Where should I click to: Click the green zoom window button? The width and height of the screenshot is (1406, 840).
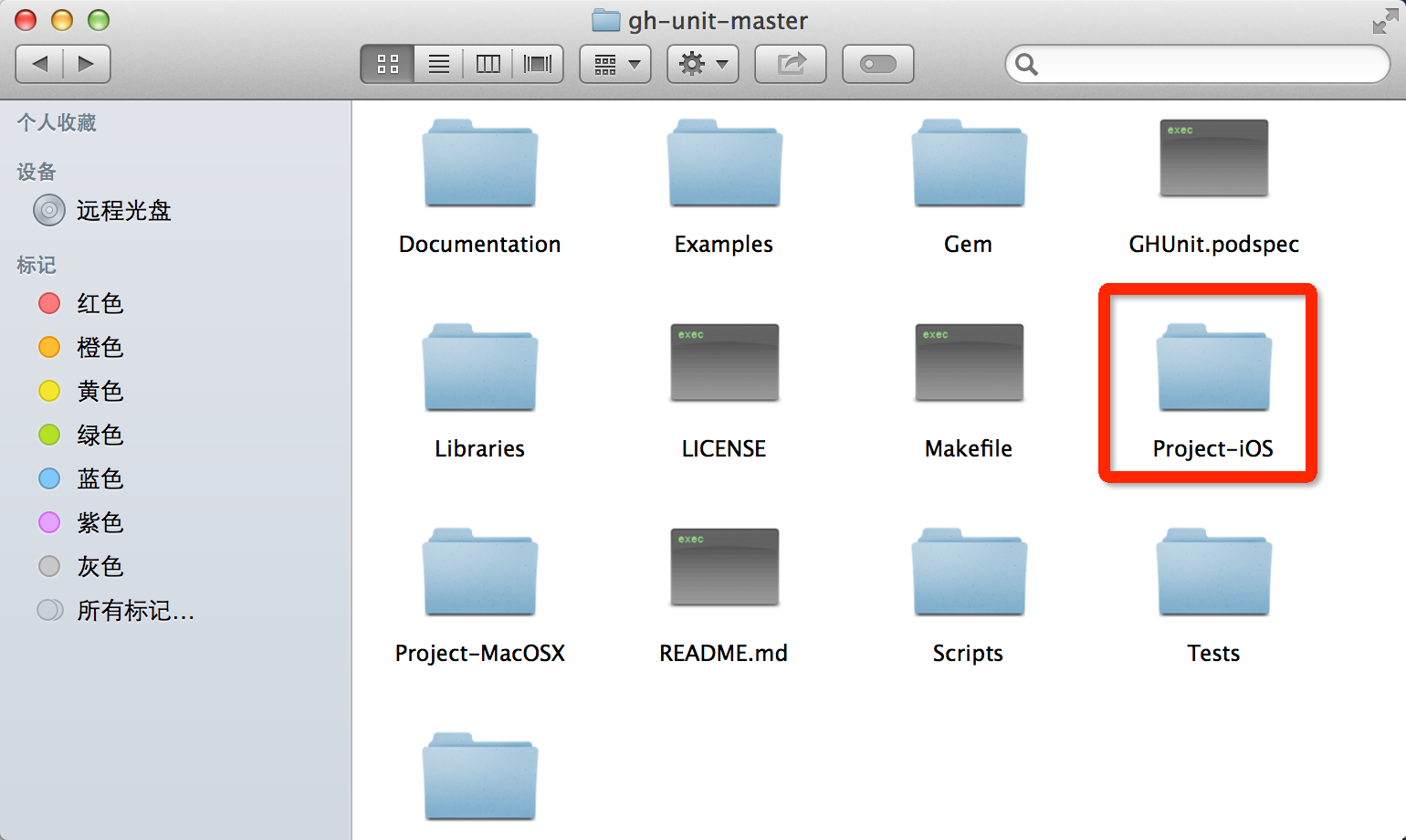(99, 20)
